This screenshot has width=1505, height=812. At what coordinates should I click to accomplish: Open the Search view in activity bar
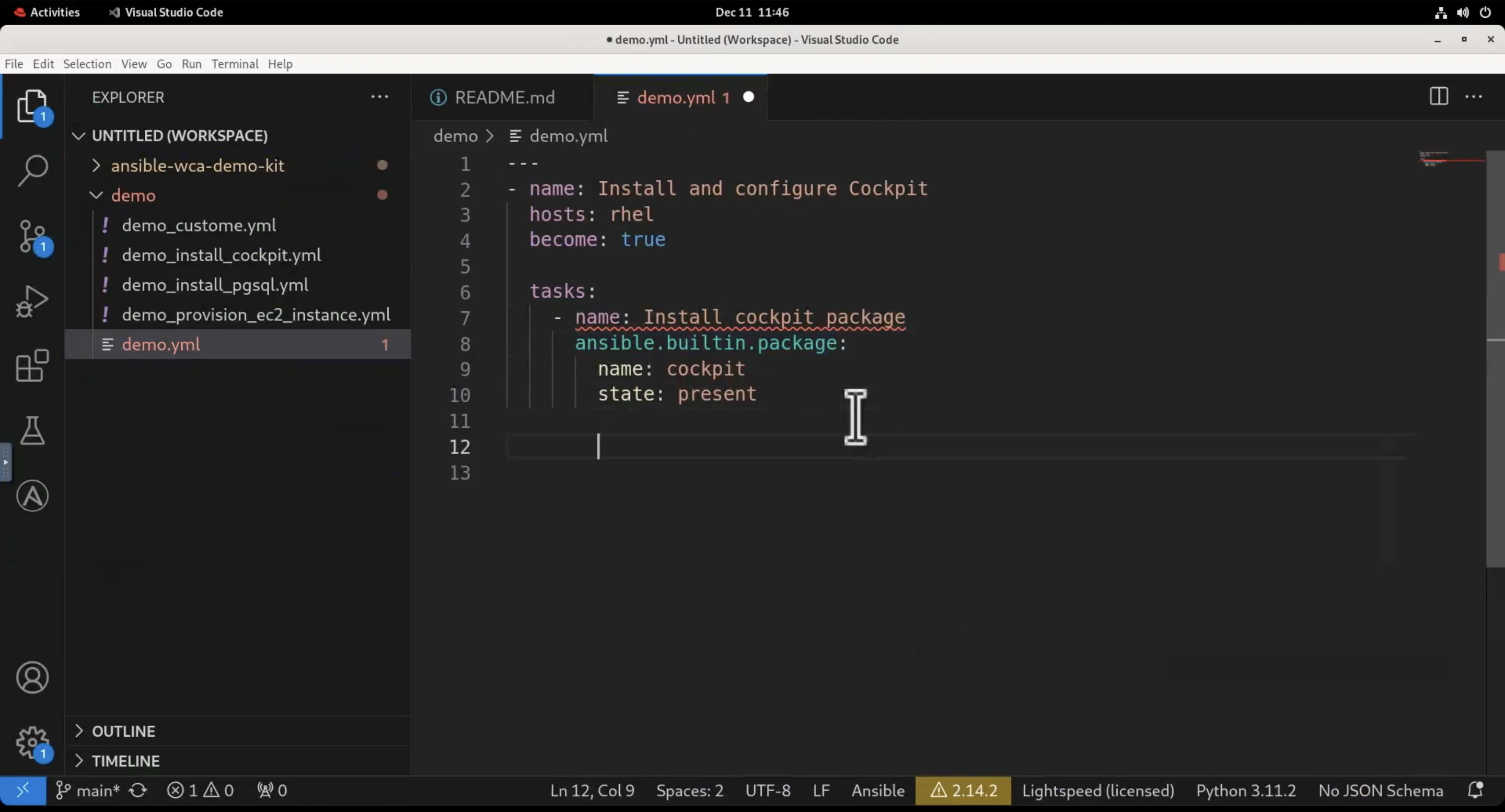click(32, 170)
